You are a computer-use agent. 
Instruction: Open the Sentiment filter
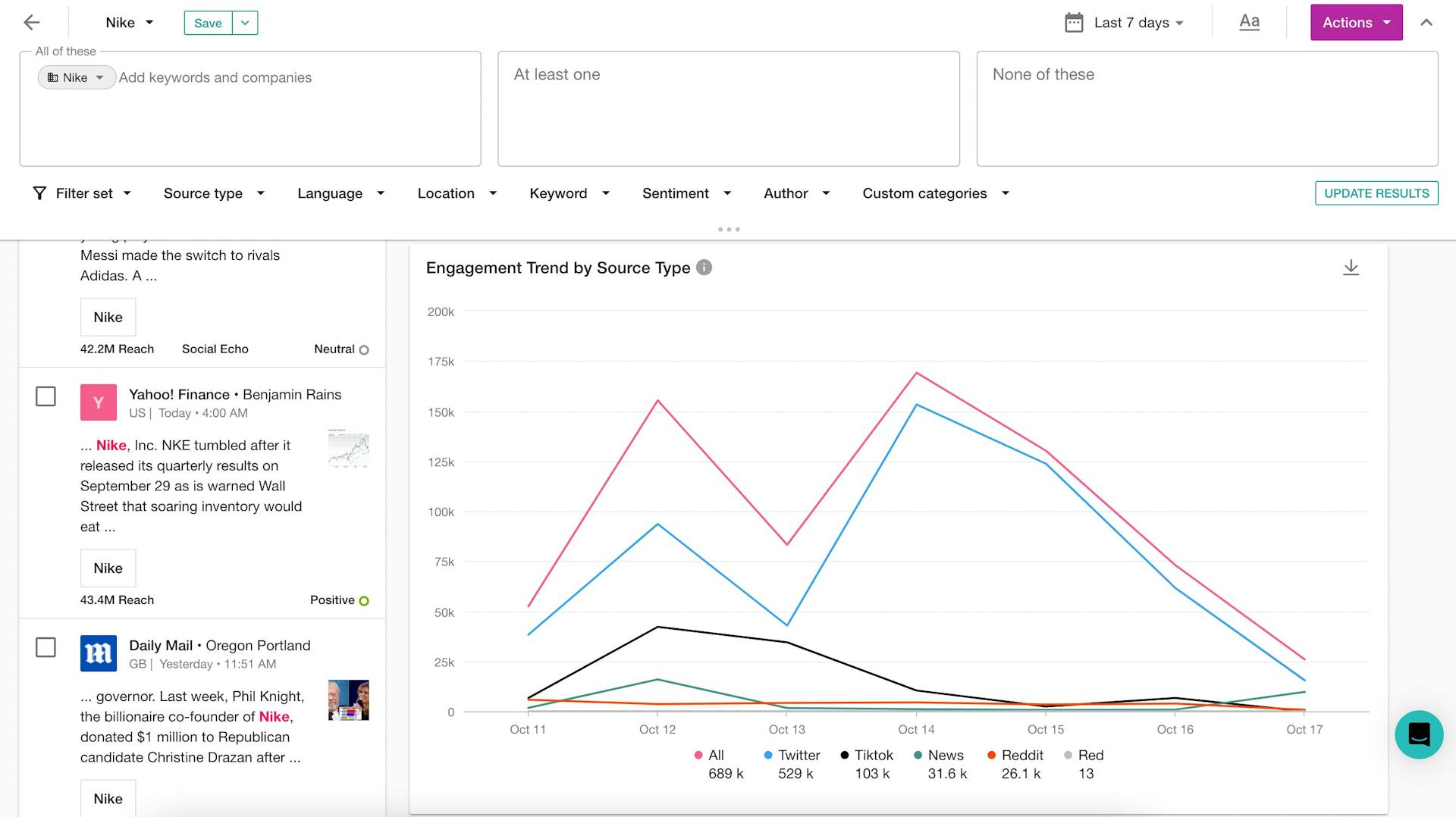pyautogui.click(x=686, y=193)
